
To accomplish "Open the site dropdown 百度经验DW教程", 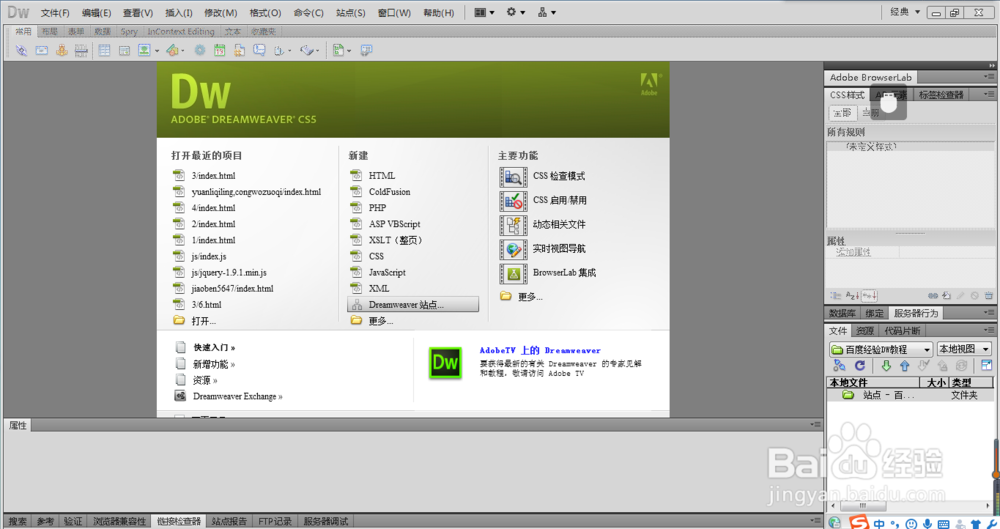I will pos(881,349).
